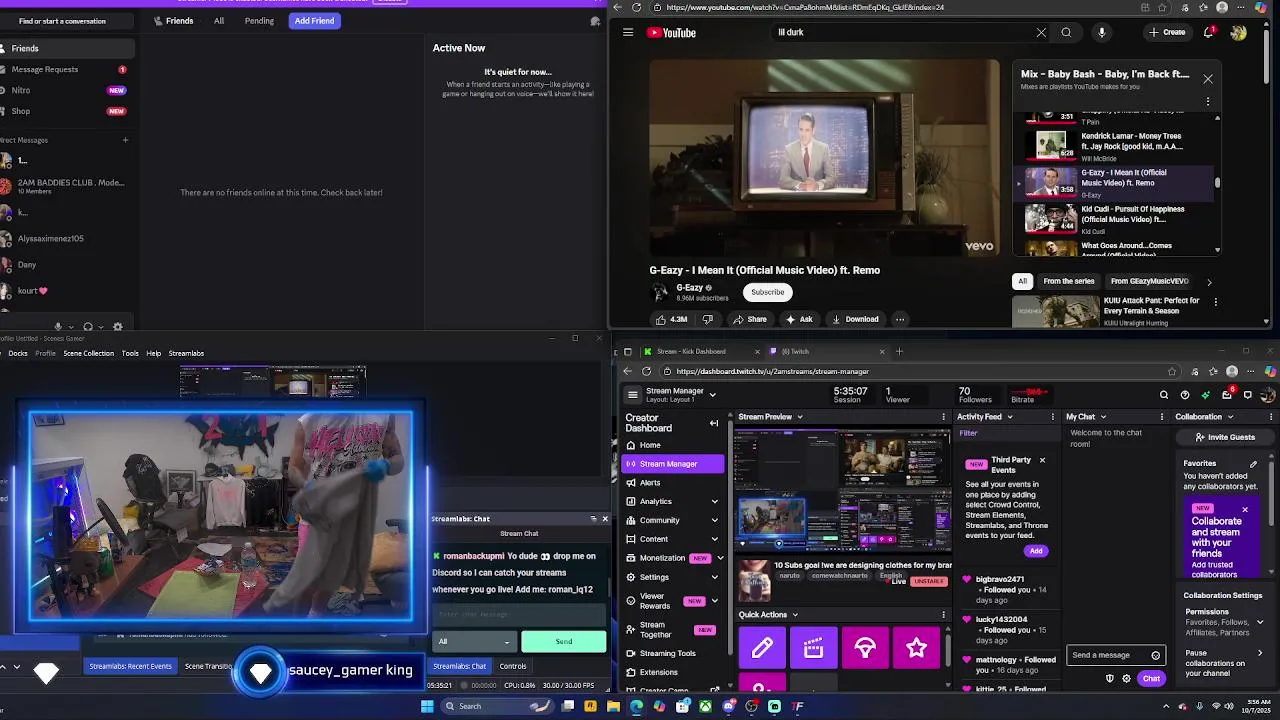Click the parachute raid quick action
1280x720 pixels.
(x=865, y=648)
